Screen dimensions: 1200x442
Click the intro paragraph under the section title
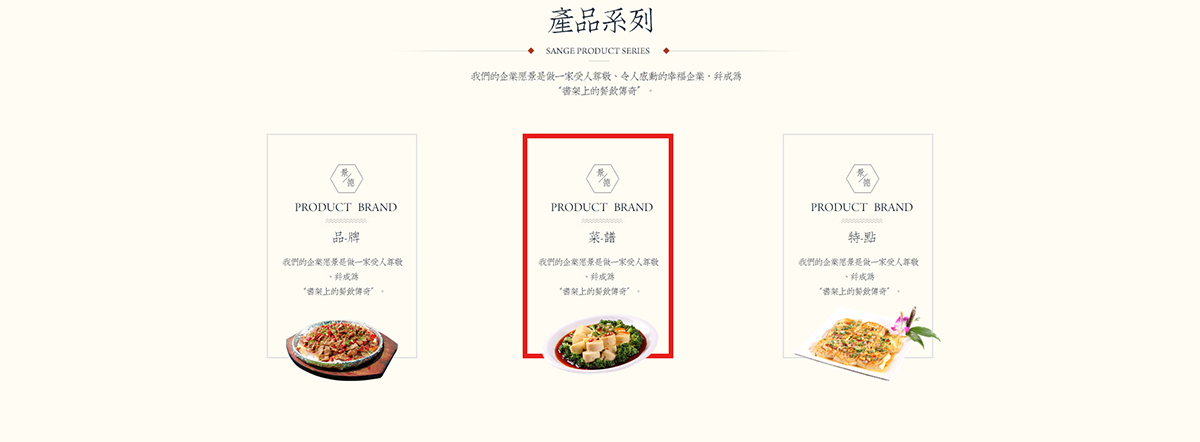click(x=606, y=83)
